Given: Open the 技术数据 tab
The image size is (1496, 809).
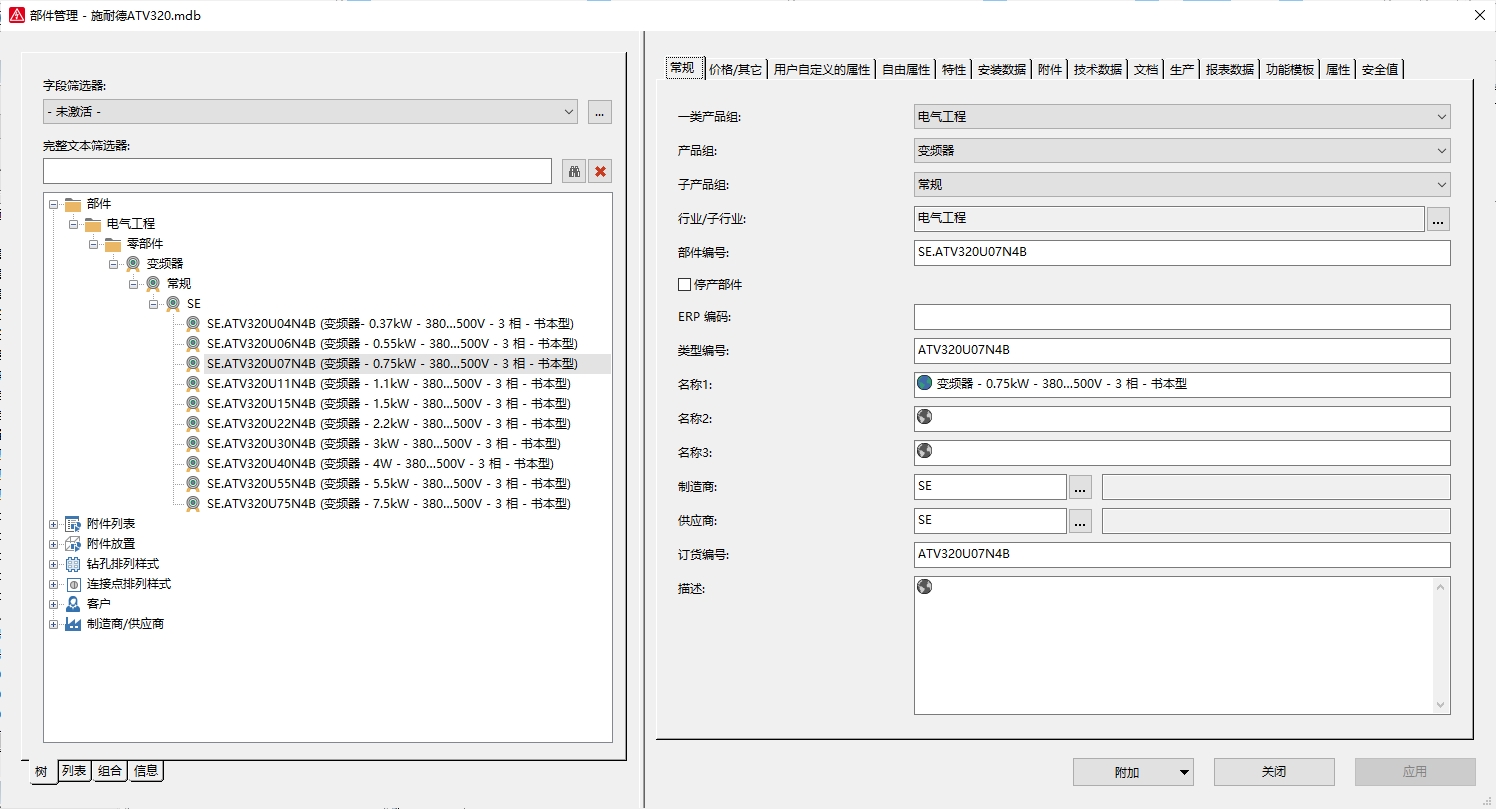Looking at the screenshot, I should pyautogui.click(x=1097, y=70).
